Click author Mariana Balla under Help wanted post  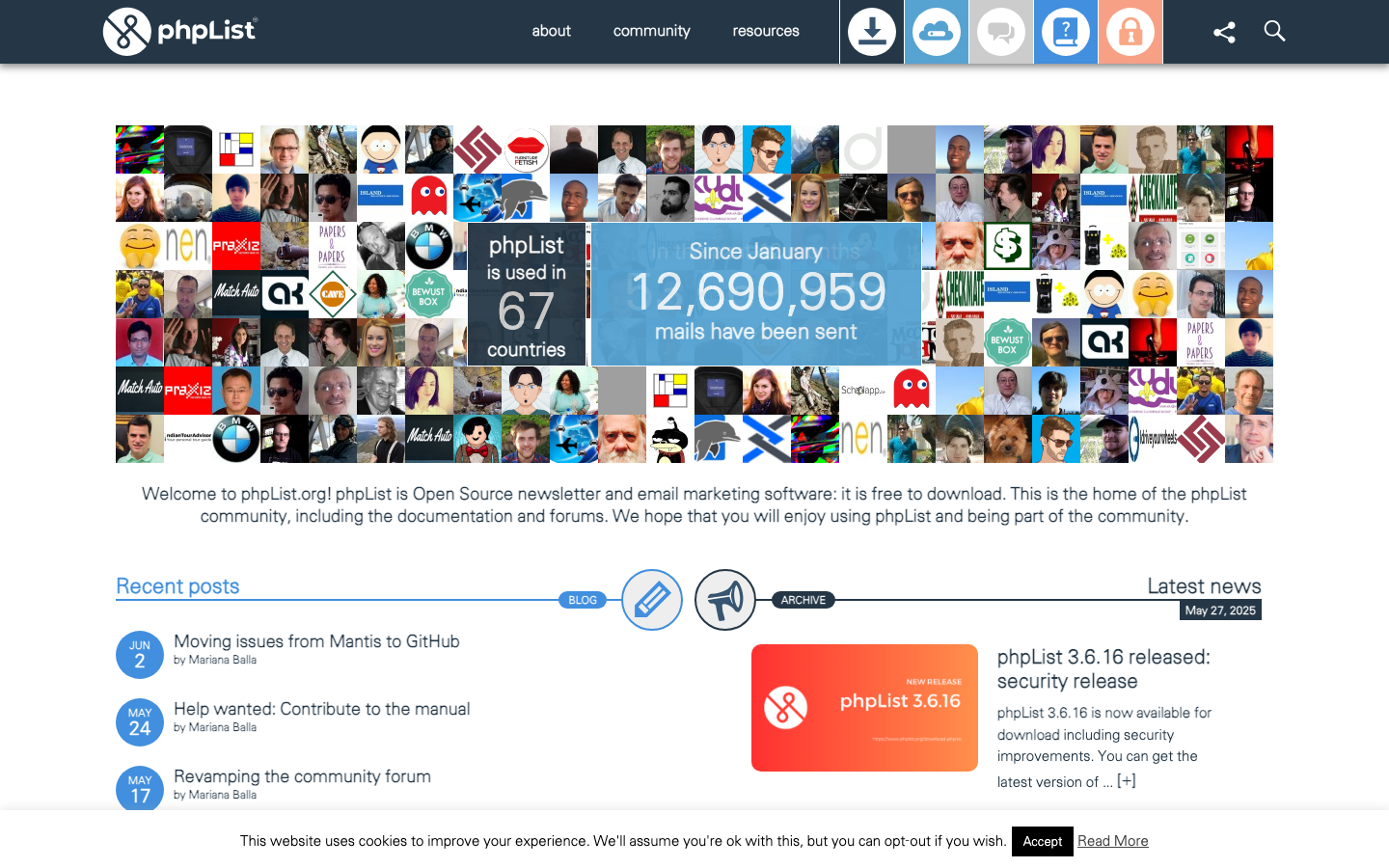tap(223, 727)
